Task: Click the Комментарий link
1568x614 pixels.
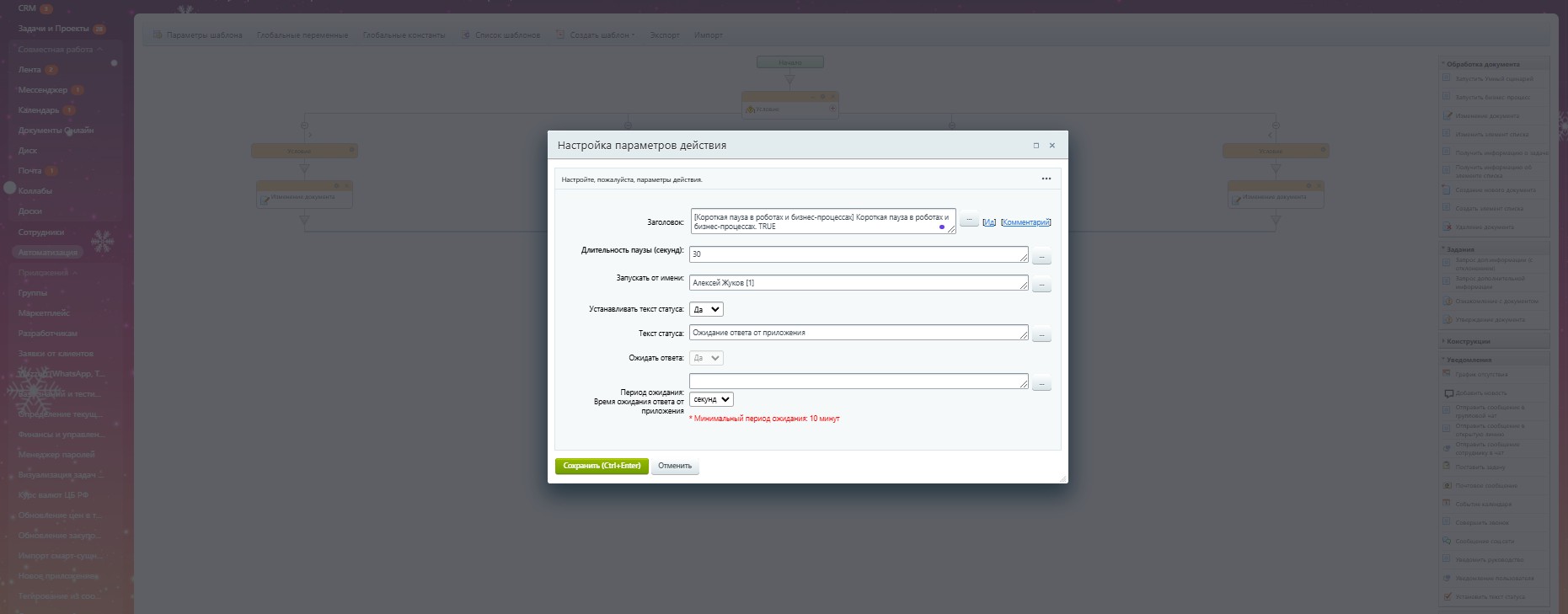Action: (1026, 222)
